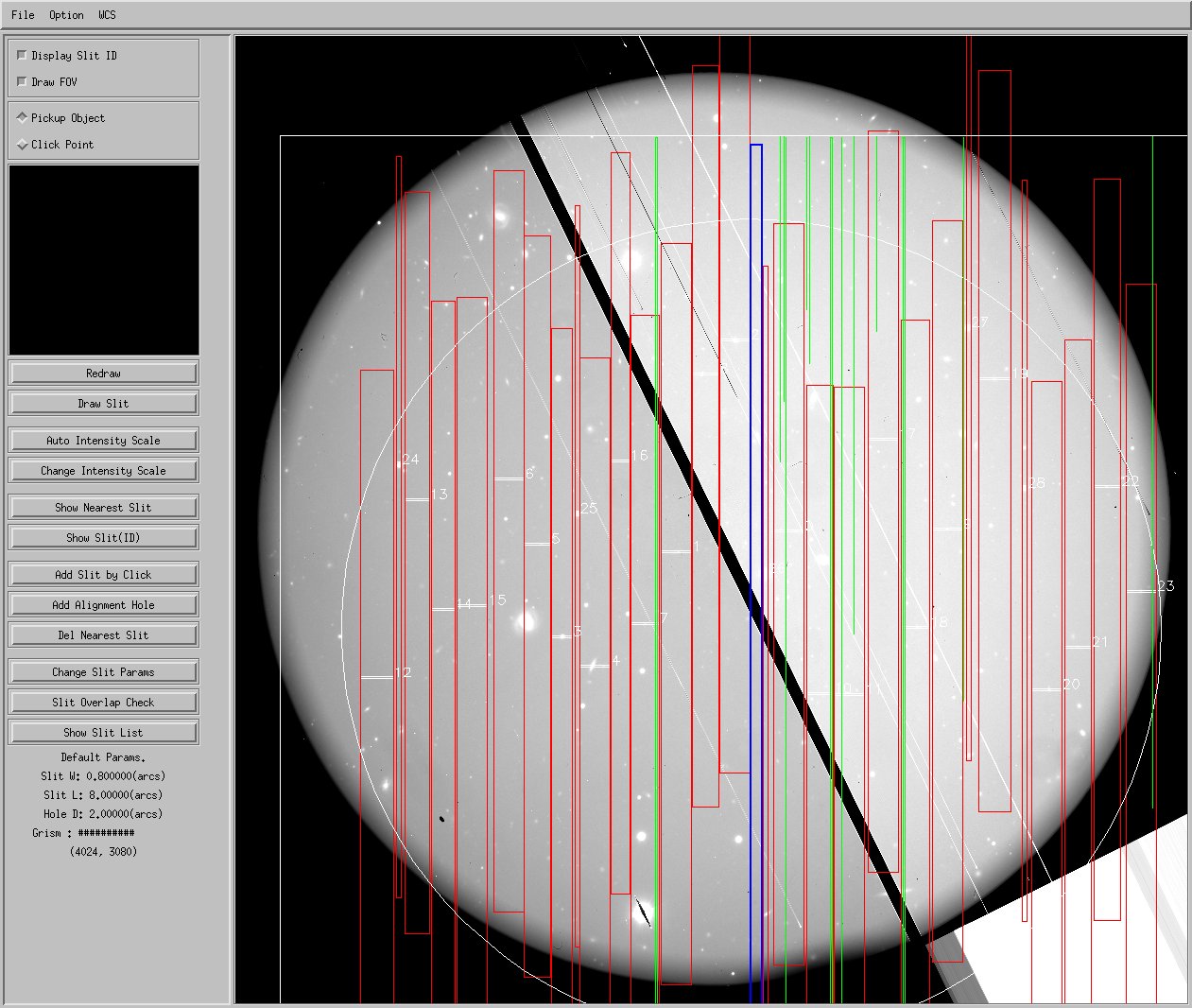The width and height of the screenshot is (1192, 1008).
Task: Toggle the Draw FOV checkbox
Action: click(x=23, y=82)
